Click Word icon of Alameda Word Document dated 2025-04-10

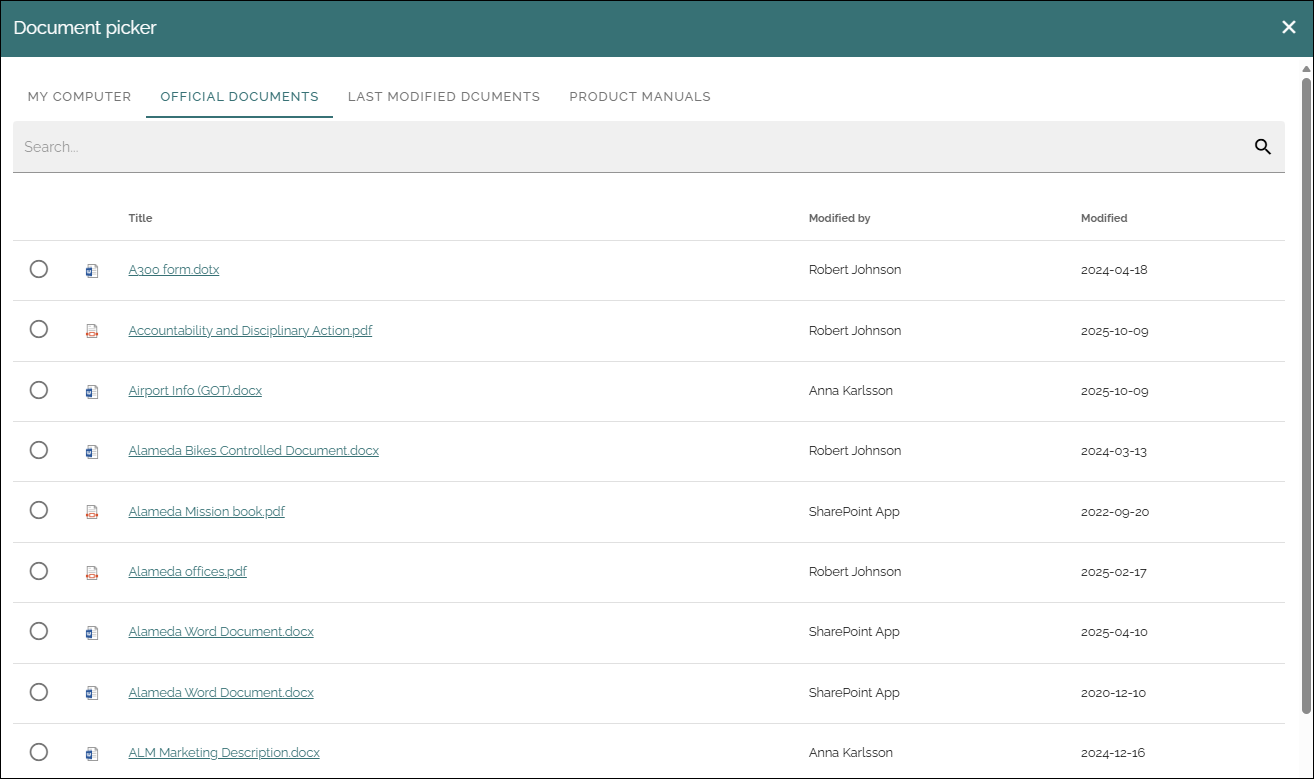coord(92,632)
